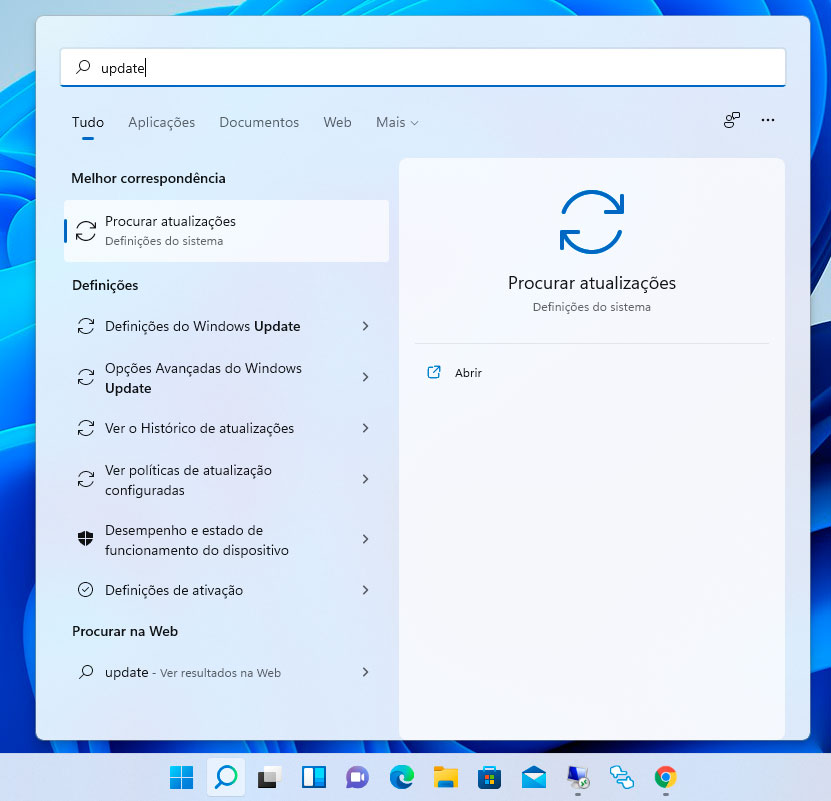Click the Windows Start button
831x801 pixels.
click(x=181, y=777)
